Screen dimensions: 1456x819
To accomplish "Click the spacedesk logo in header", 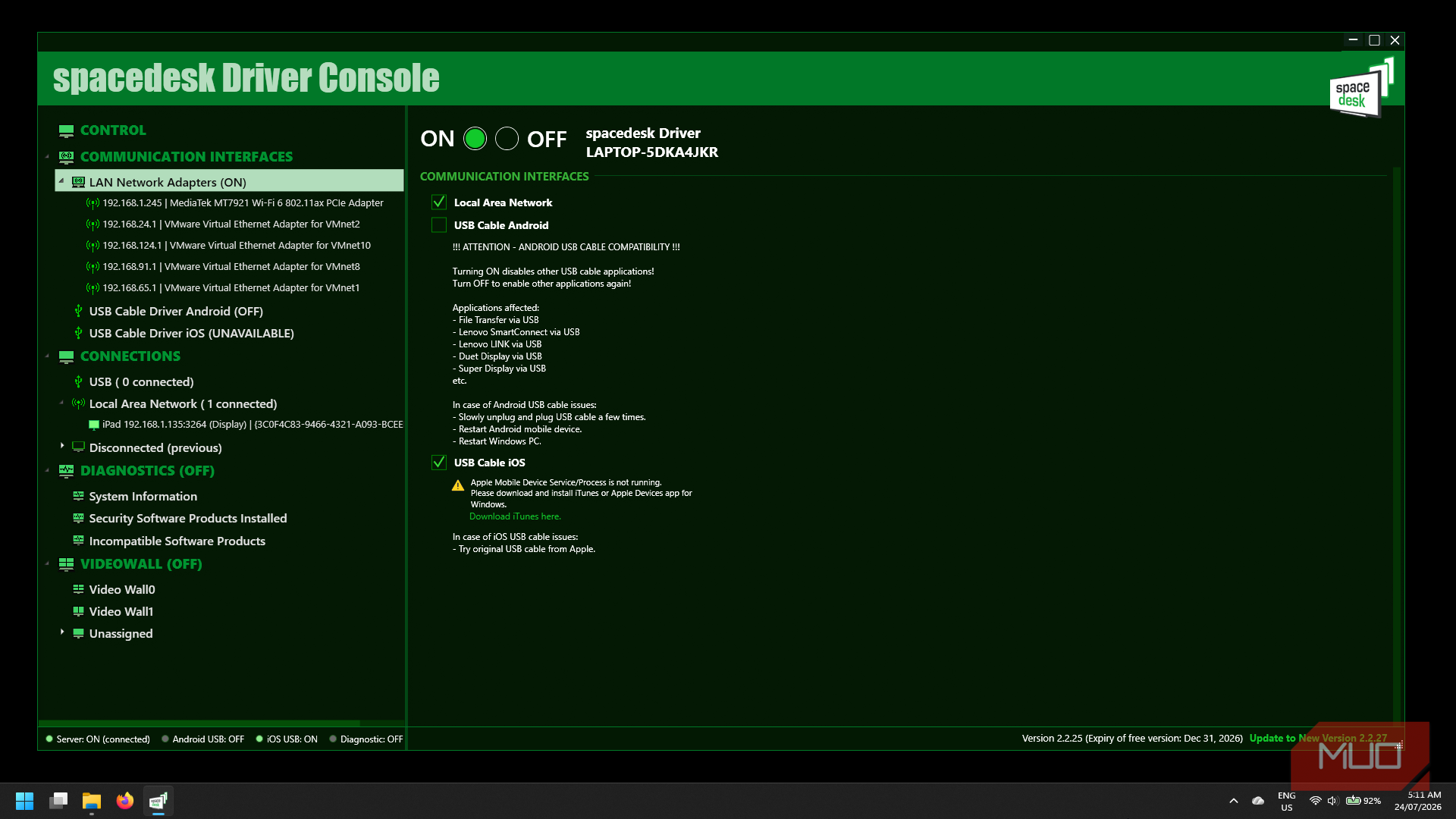I will 1362,88.
